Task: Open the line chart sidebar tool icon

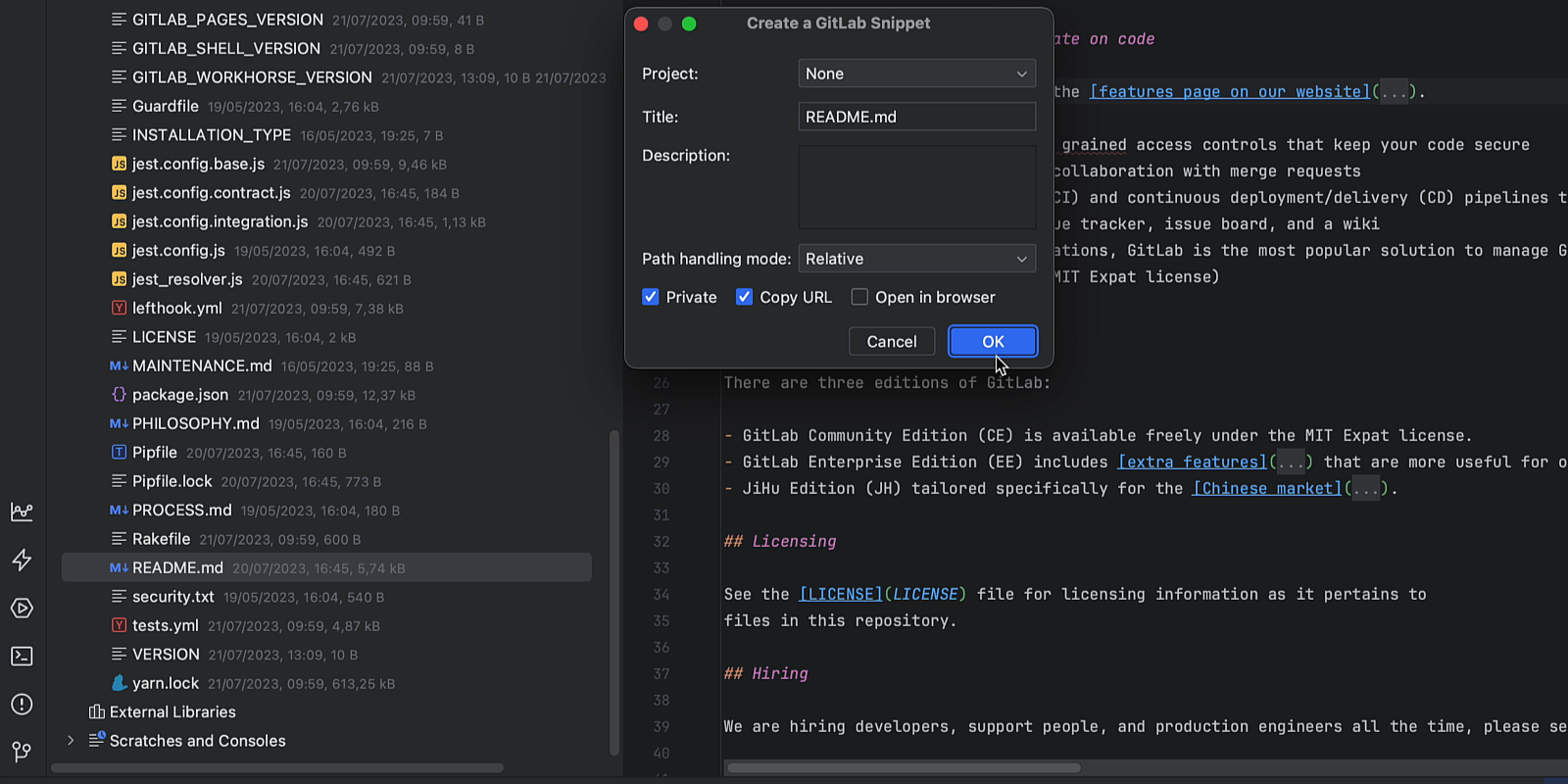Action: [22, 512]
